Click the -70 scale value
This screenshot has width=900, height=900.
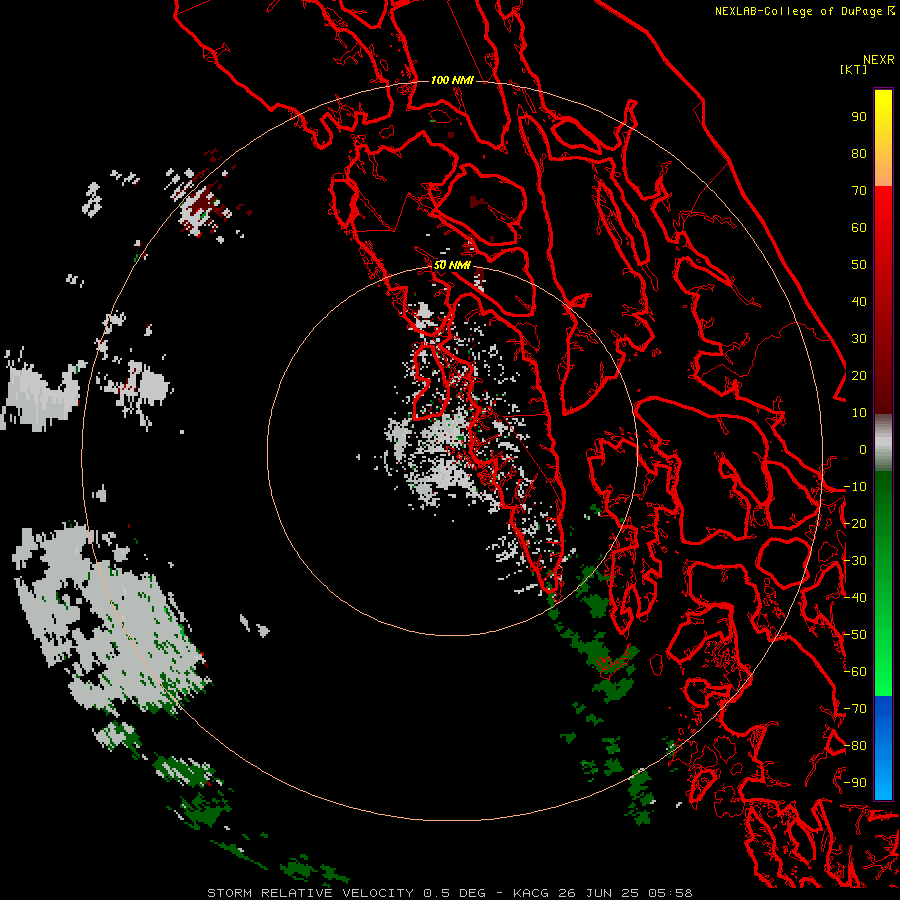[855, 709]
